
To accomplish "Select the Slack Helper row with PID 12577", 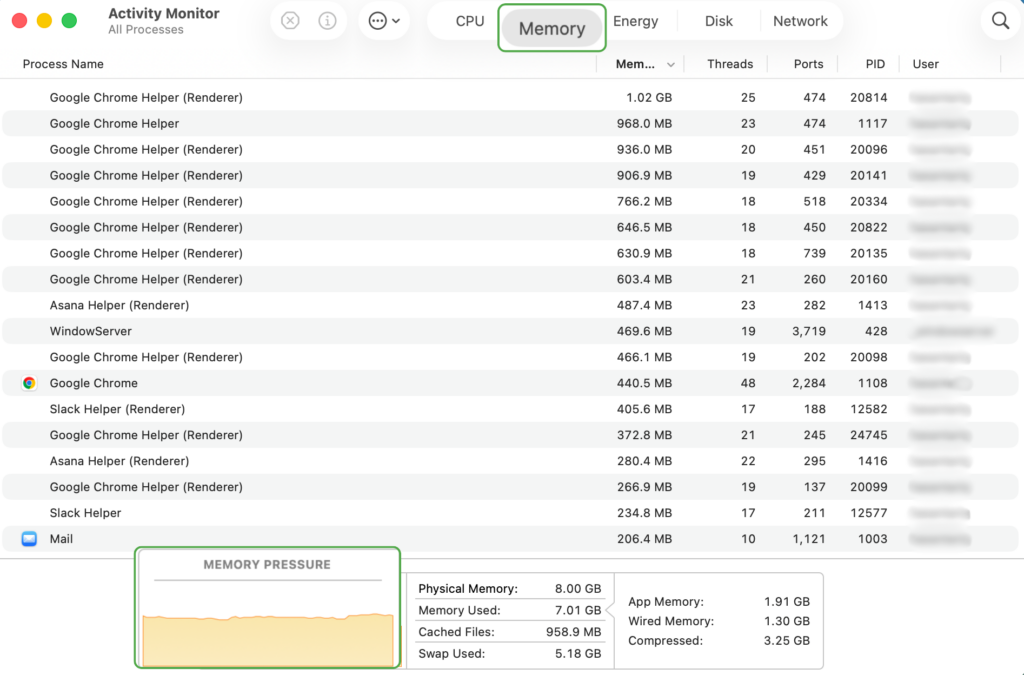I will tap(510, 513).
